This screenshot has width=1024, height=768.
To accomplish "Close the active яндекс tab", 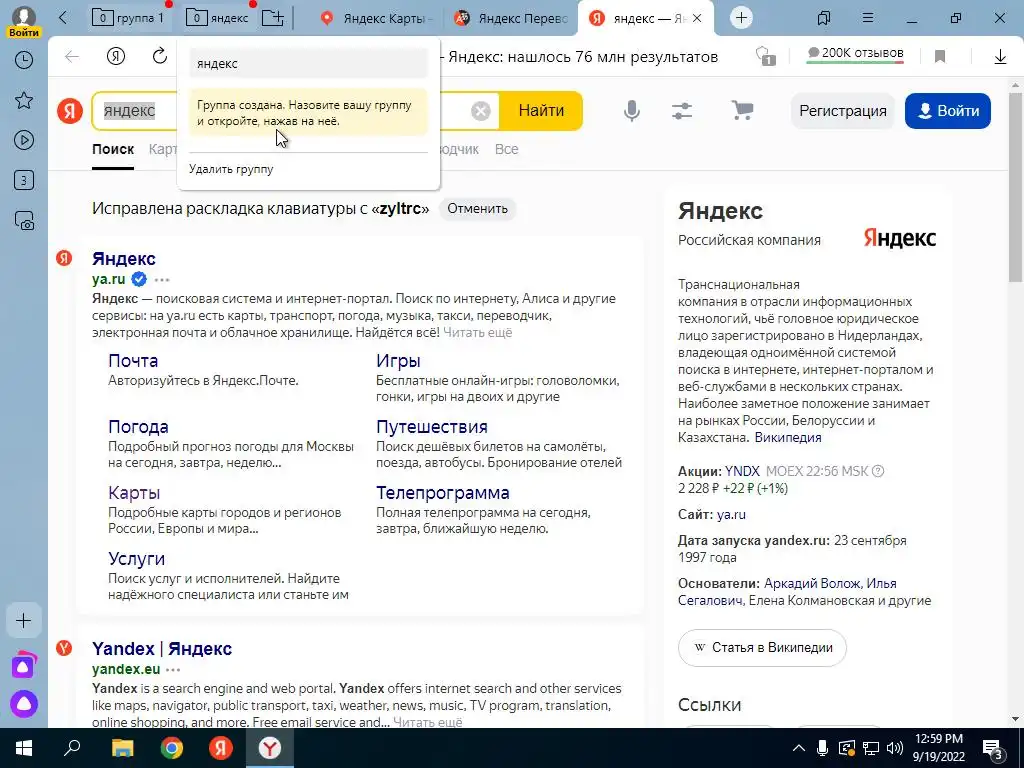I will [x=697, y=18].
